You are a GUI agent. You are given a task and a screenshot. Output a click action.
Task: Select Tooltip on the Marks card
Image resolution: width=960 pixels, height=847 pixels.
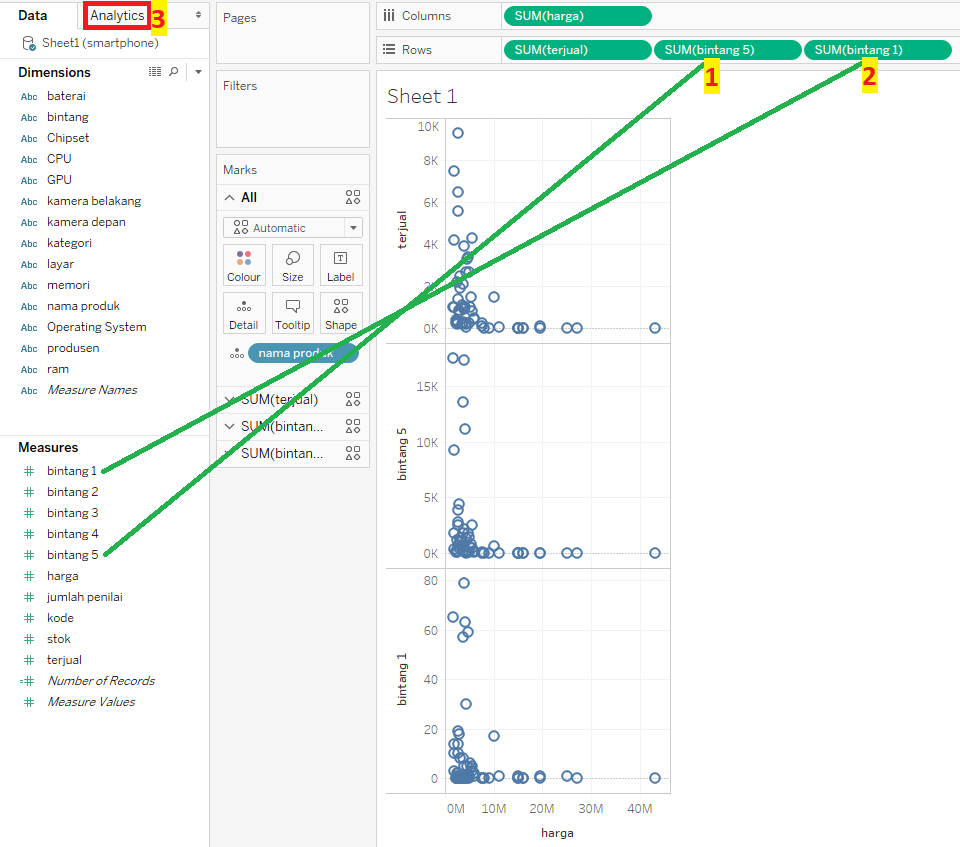[x=292, y=312]
